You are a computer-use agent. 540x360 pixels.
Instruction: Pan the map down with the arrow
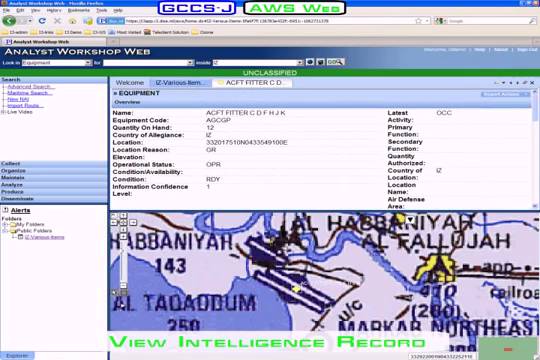[x=123, y=229]
